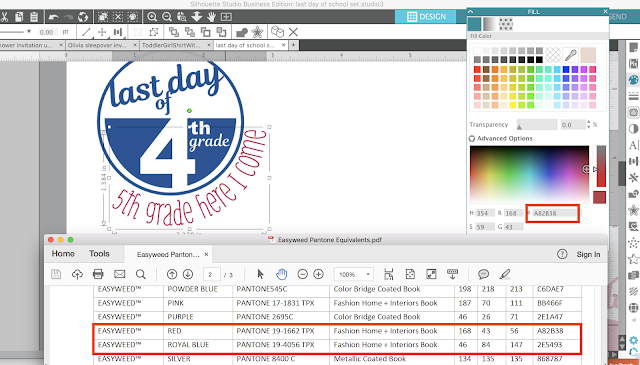Pick the black swatch in Fill Color
The image size is (640, 365).
(x=539, y=60)
